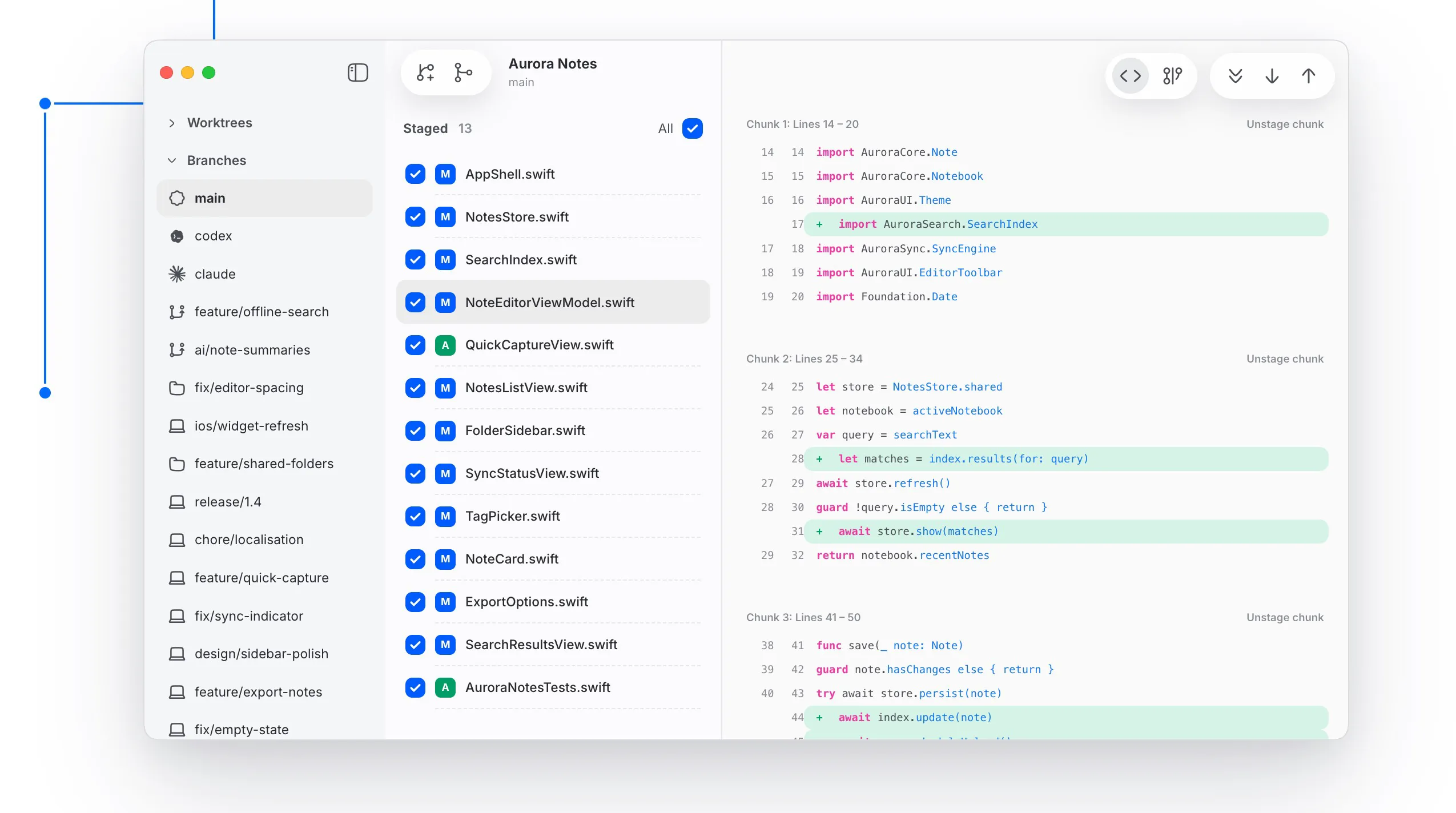Select the FolderSidebar.swift file

point(553,430)
